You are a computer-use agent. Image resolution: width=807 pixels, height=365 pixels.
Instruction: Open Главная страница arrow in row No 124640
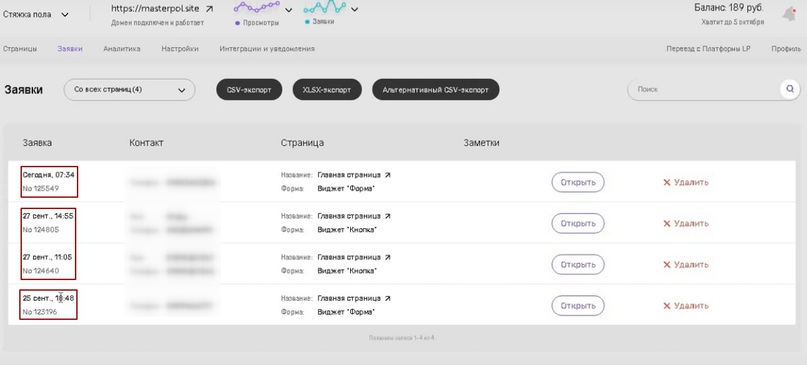(x=388, y=257)
